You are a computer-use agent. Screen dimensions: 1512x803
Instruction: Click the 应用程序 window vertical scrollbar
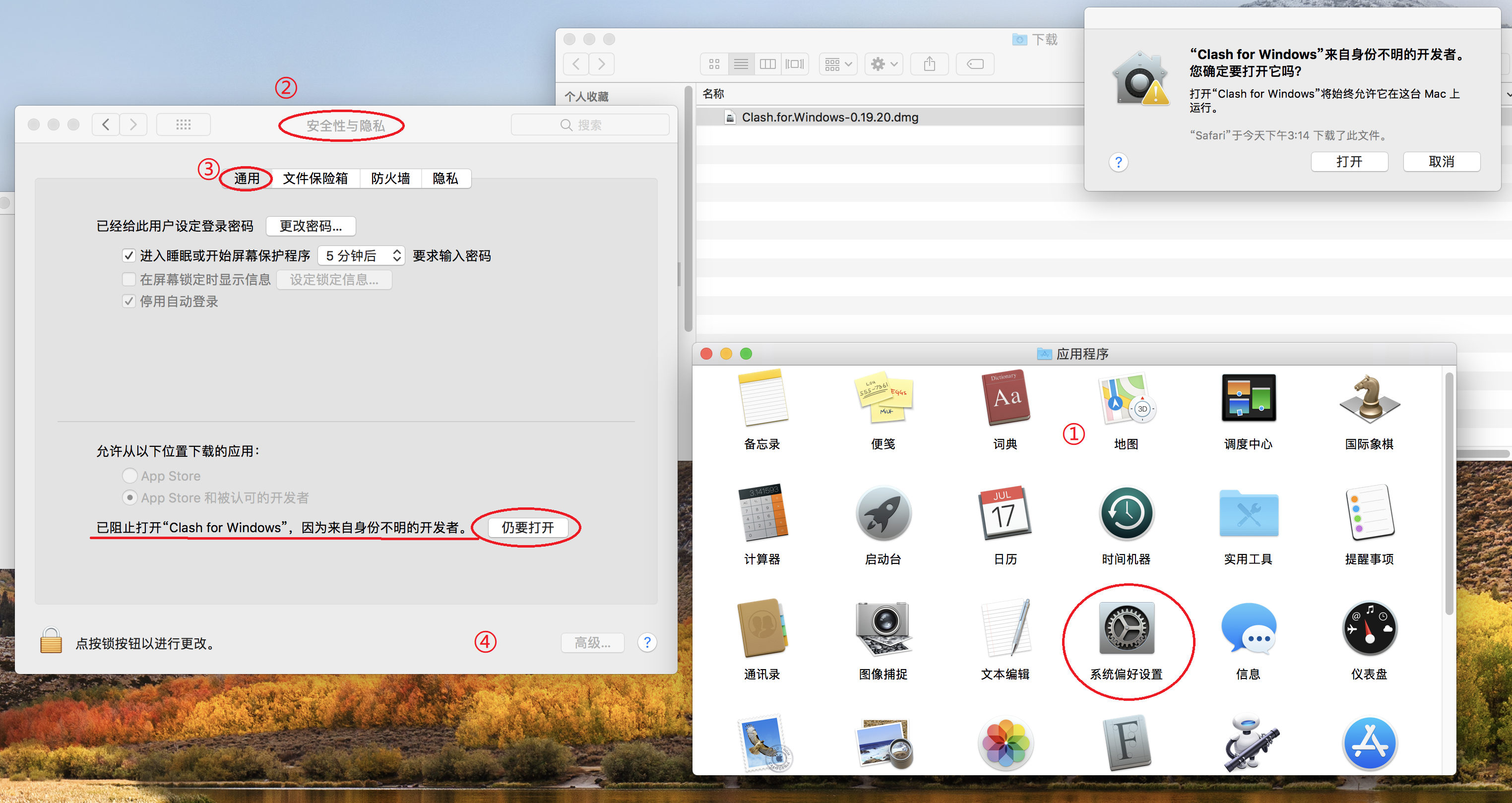1449,494
